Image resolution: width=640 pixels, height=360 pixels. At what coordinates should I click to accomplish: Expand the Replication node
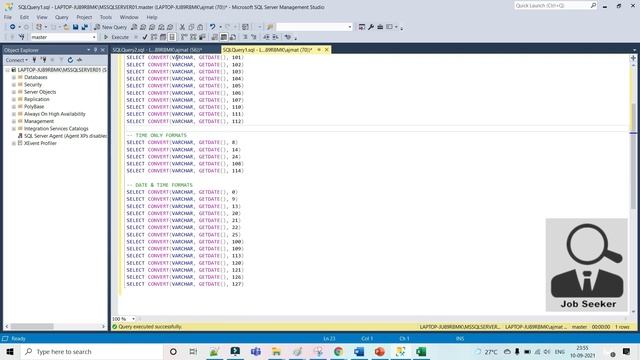14,99
